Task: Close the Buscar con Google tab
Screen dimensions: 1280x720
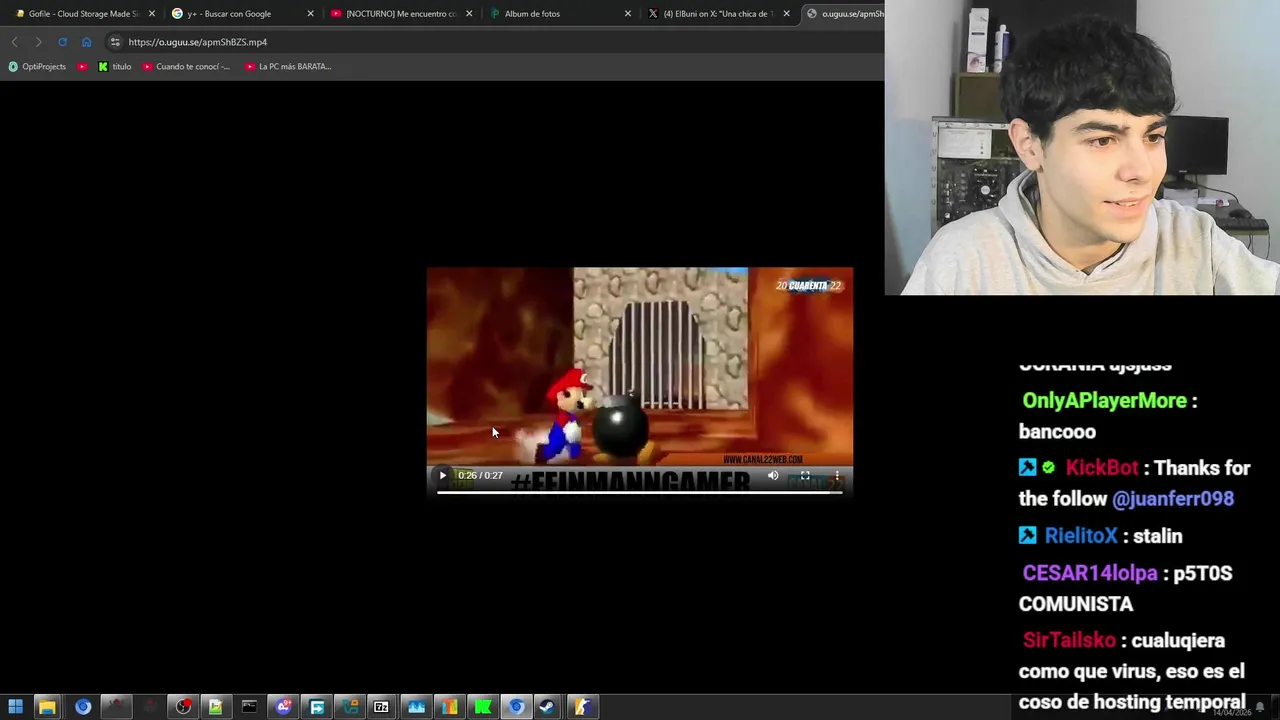Action: point(310,14)
